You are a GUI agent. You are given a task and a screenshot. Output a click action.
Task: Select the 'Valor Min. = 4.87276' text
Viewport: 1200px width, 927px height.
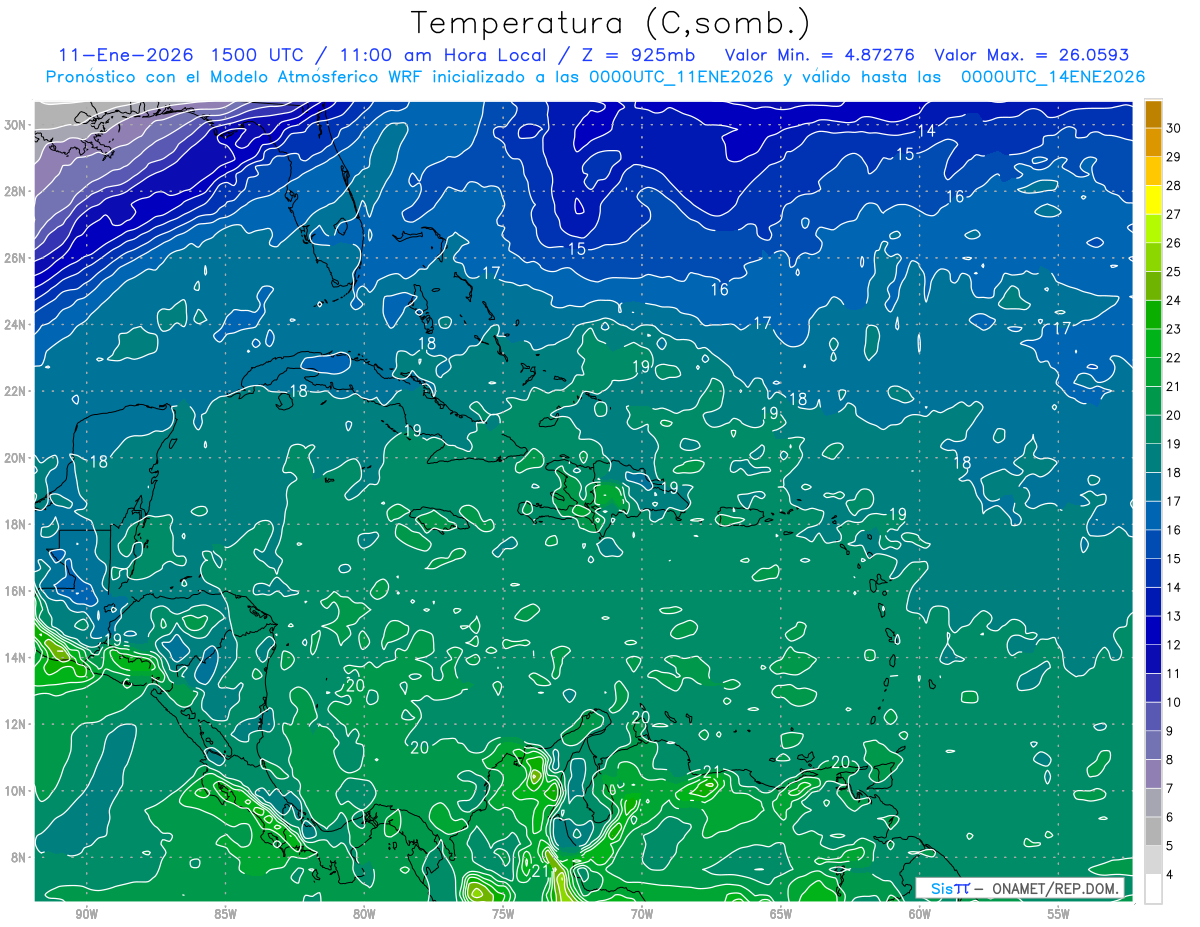tap(820, 55)
